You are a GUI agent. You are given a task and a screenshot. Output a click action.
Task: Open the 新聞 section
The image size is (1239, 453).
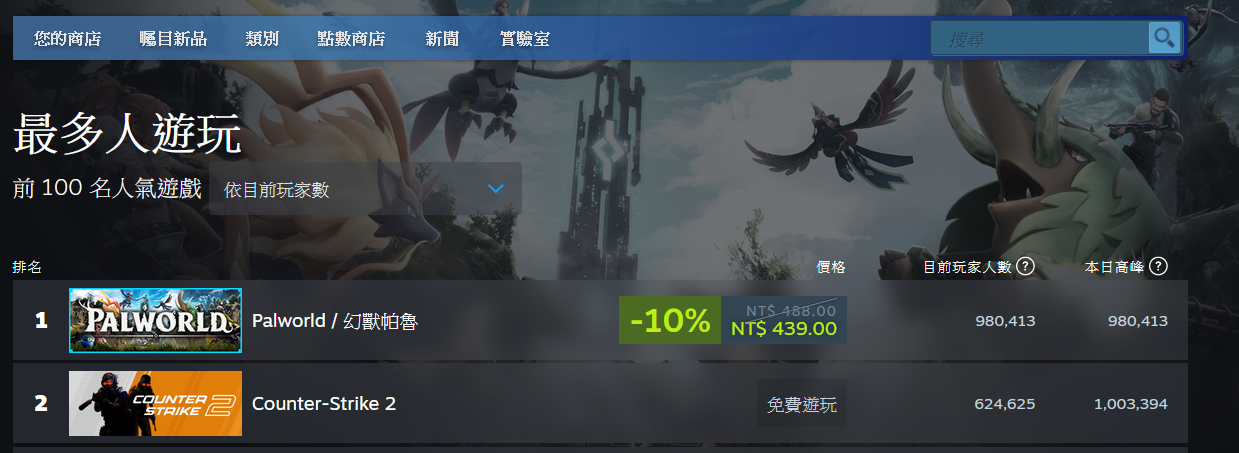click(442, 39)
